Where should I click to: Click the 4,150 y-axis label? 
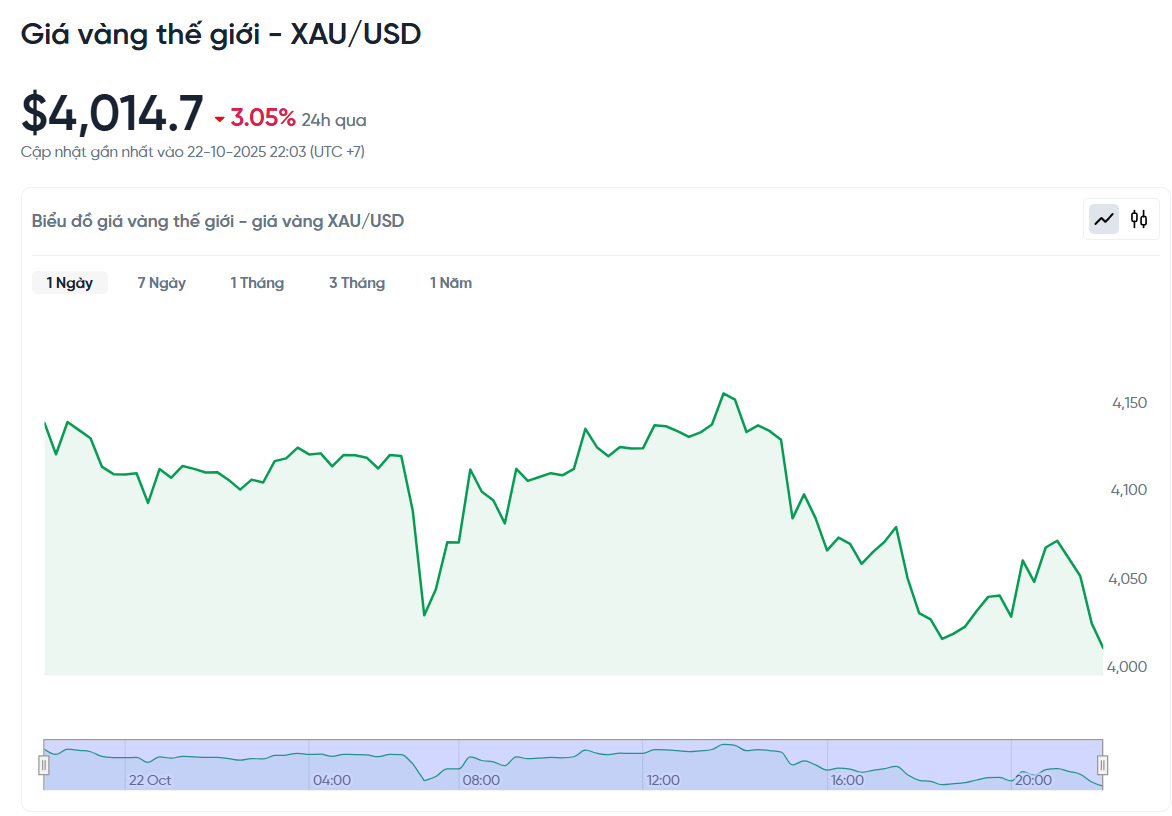point(1129,403)
